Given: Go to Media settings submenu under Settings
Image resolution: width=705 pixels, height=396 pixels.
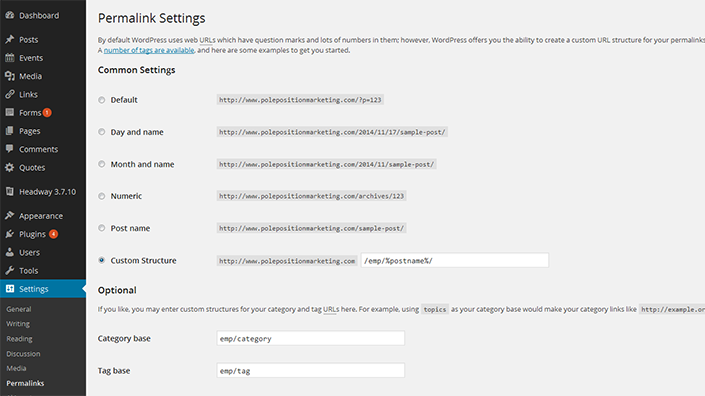Looking at the screenshot, I should coord(16,368).
